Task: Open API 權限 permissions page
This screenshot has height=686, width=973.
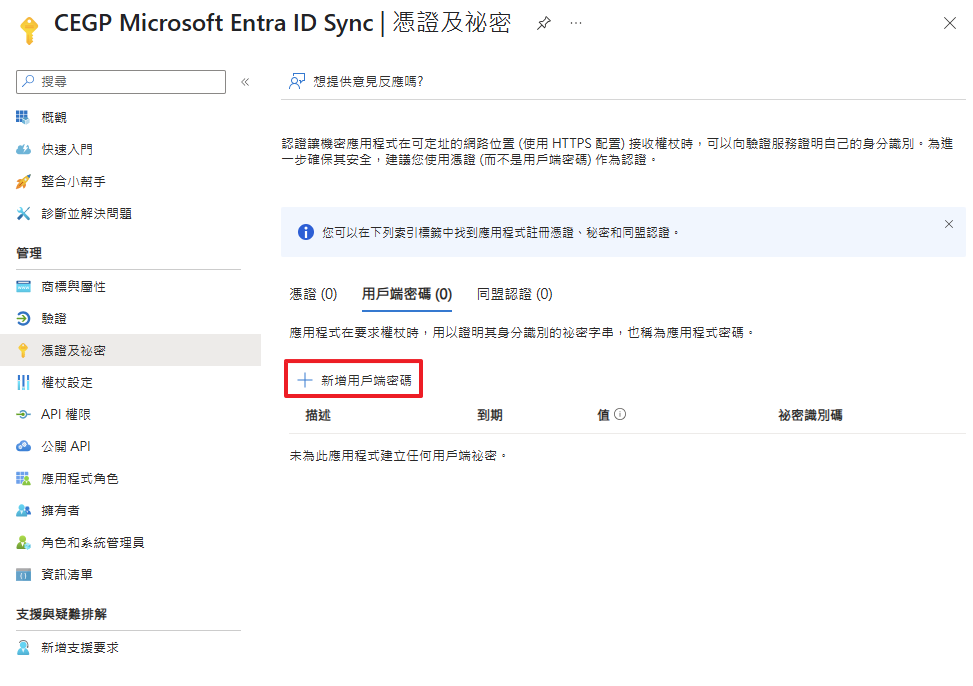Action: [66, 415]
